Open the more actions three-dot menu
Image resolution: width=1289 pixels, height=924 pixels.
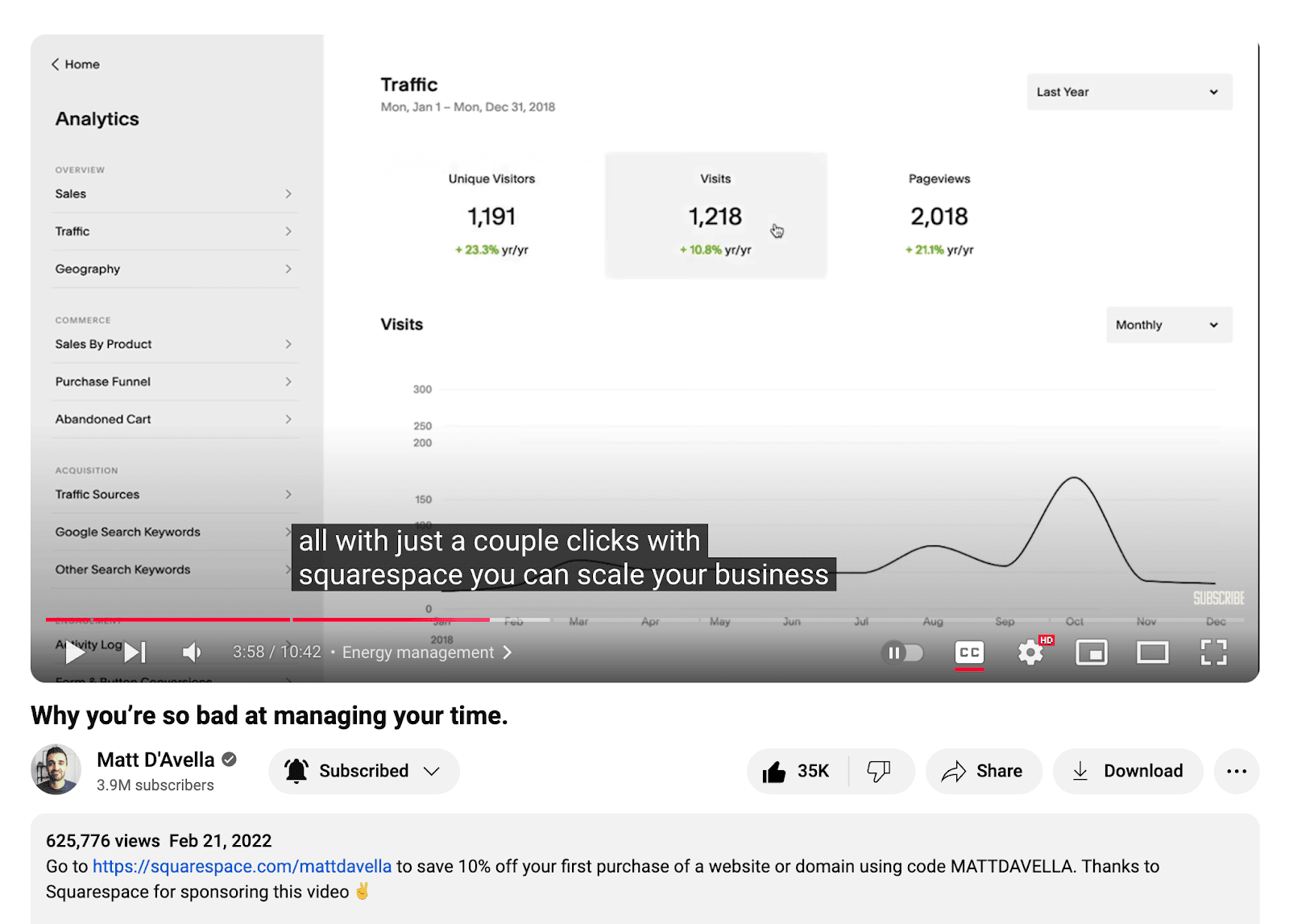click(1237, 771)
